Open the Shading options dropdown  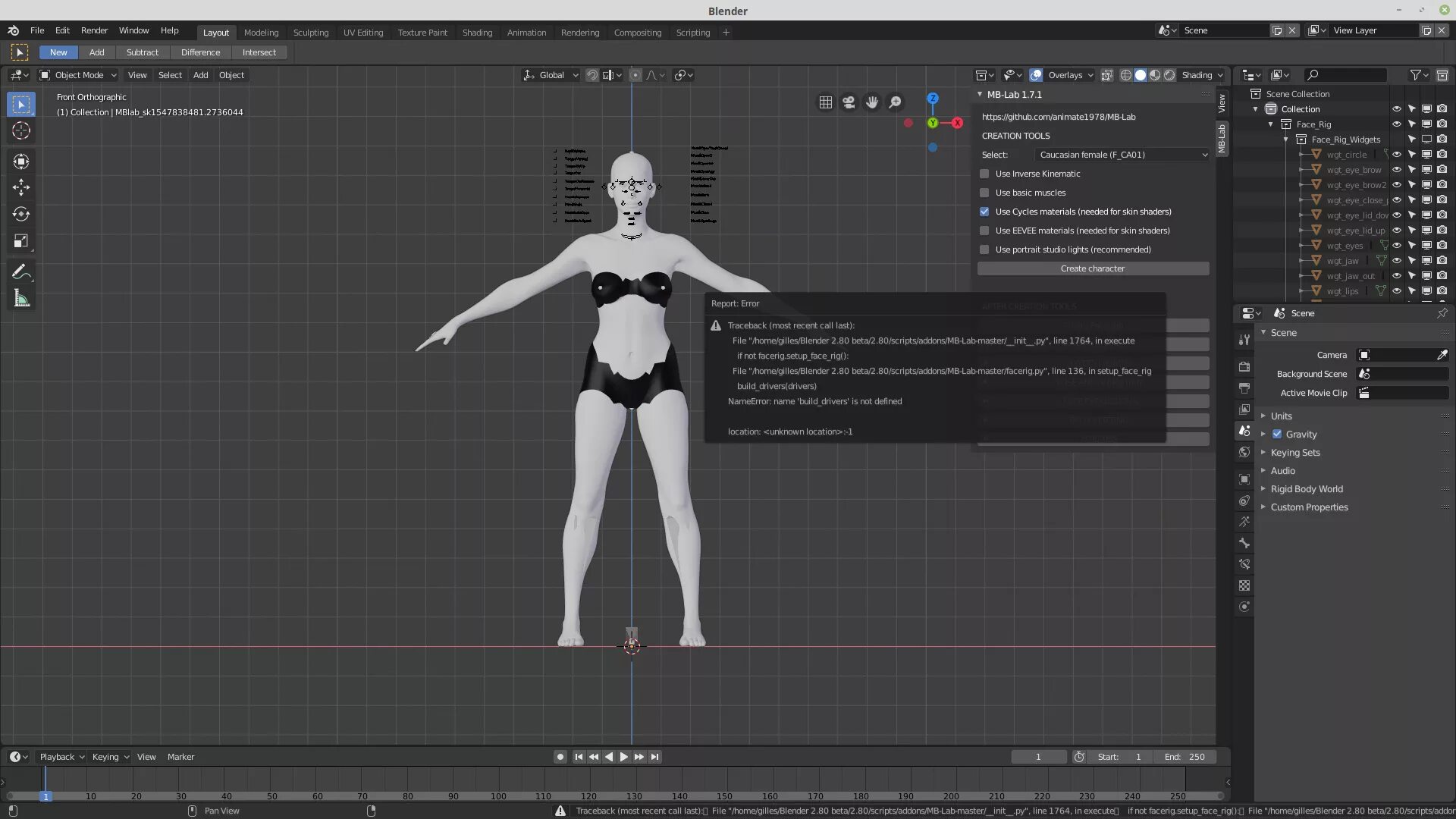pyautogui.click(x=1201, y=75)
